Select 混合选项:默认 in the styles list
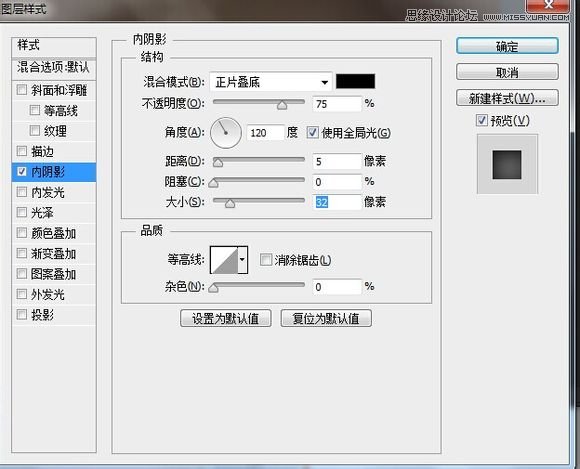This screenshot has width=580, height=469. [54, 68]
